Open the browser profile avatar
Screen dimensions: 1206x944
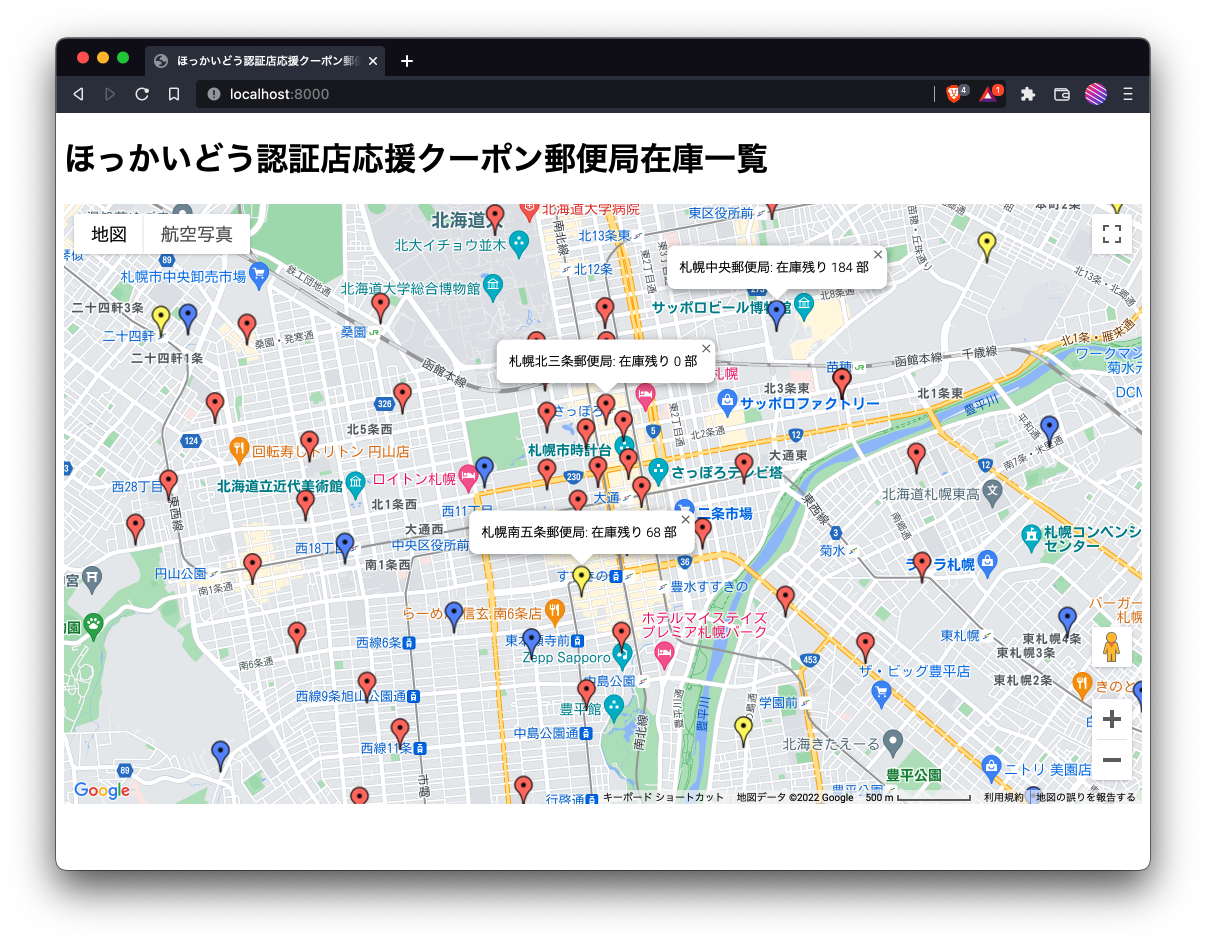click(x=1096, y=94)
